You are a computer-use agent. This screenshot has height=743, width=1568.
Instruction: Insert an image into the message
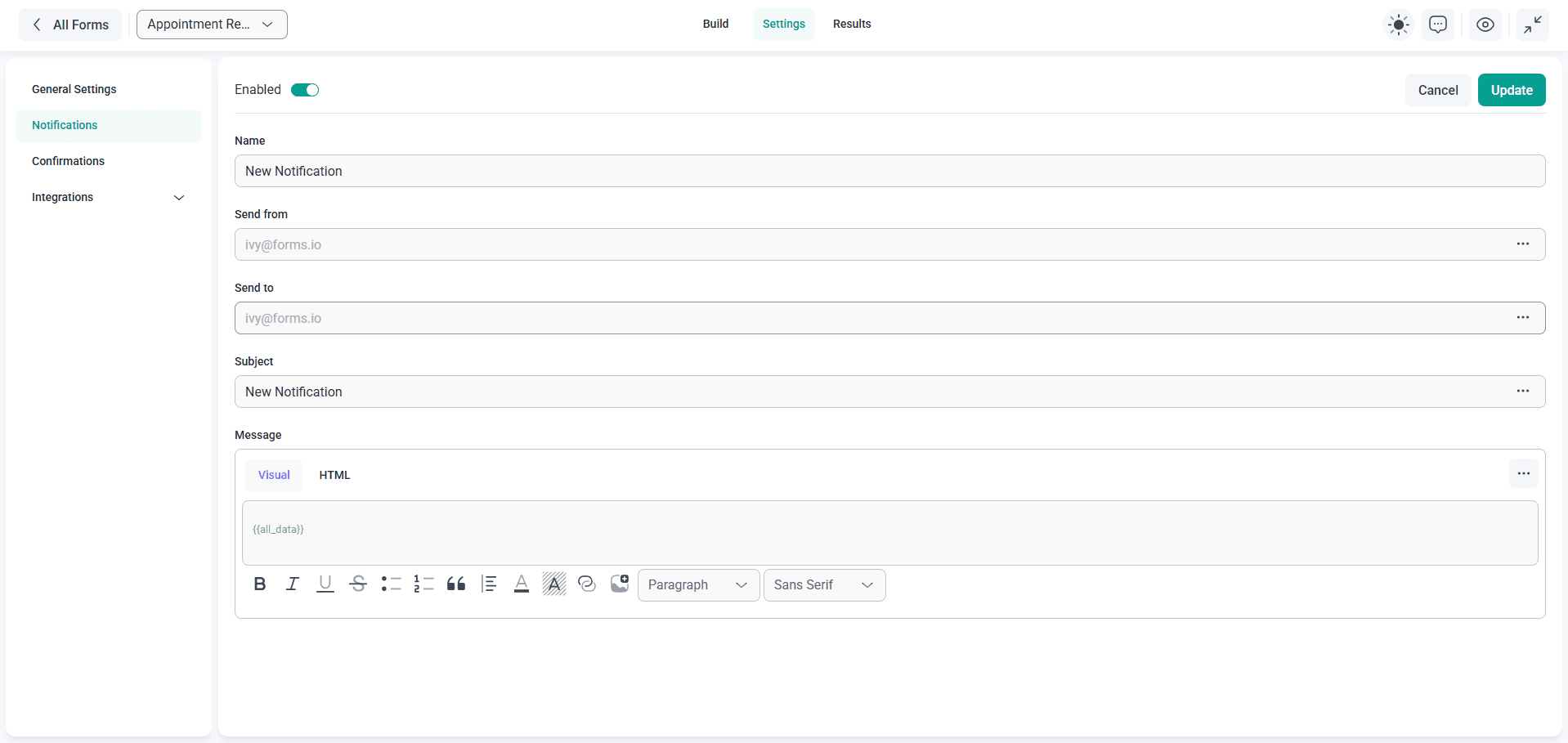click(620, 584)
